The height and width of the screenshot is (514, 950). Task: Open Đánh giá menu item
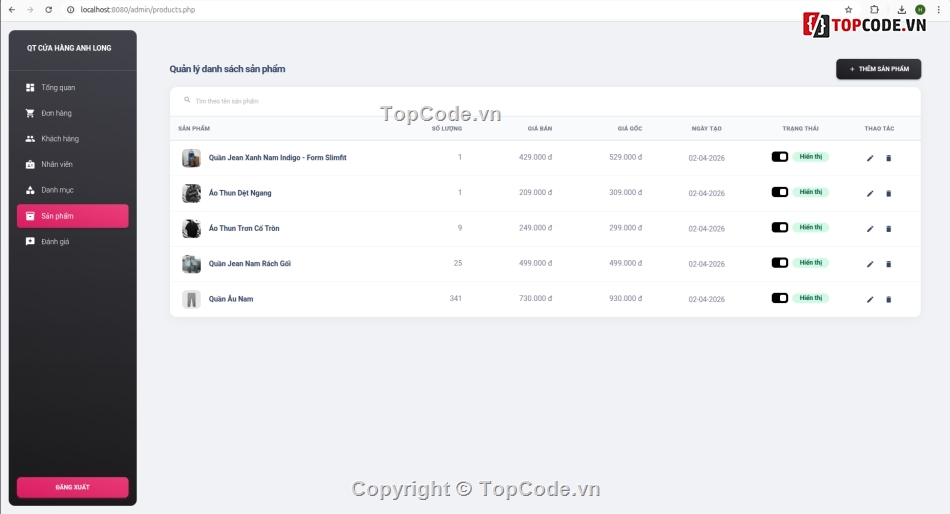pos(73,241)
